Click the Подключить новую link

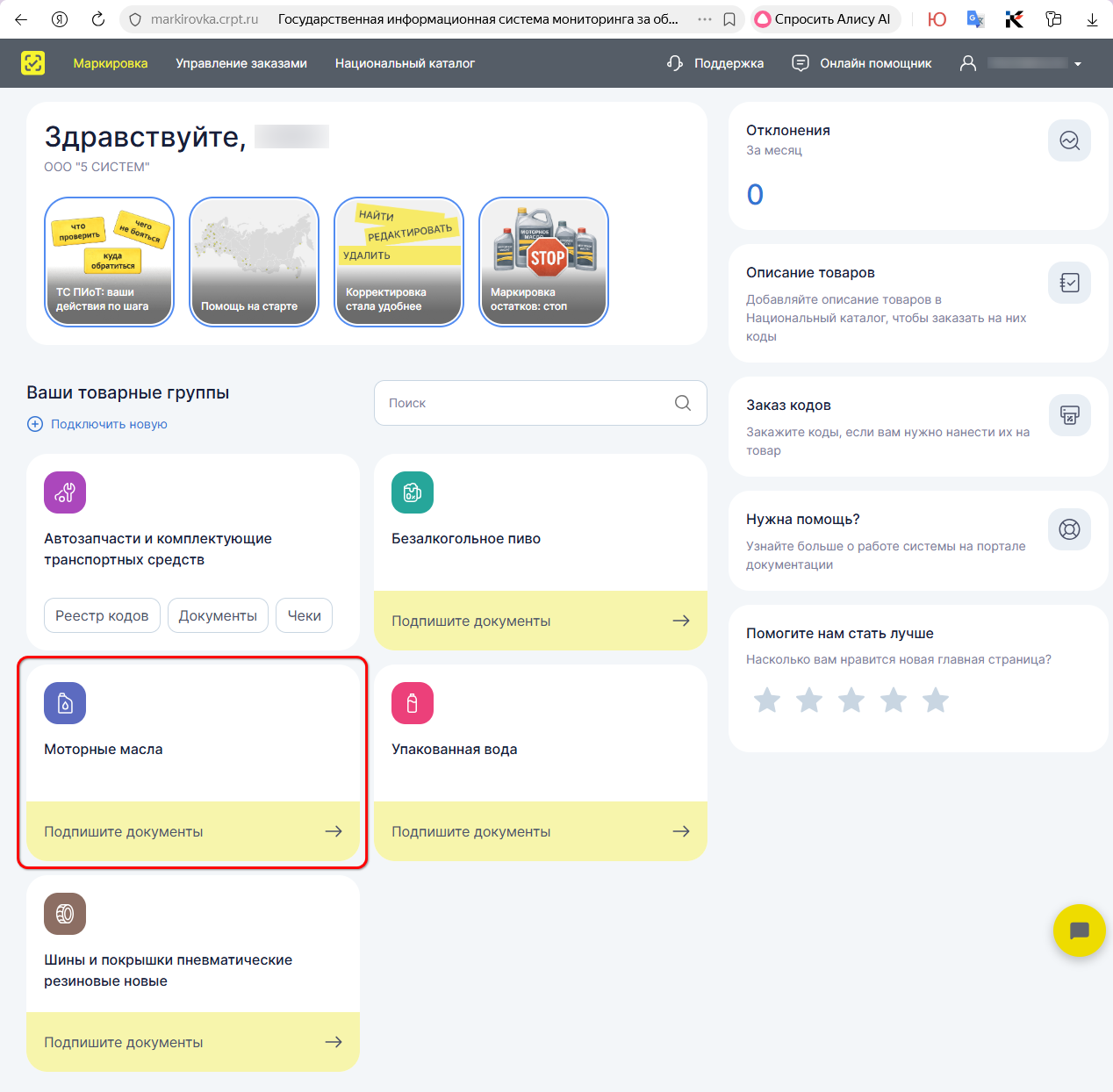[x=108, y=424]
